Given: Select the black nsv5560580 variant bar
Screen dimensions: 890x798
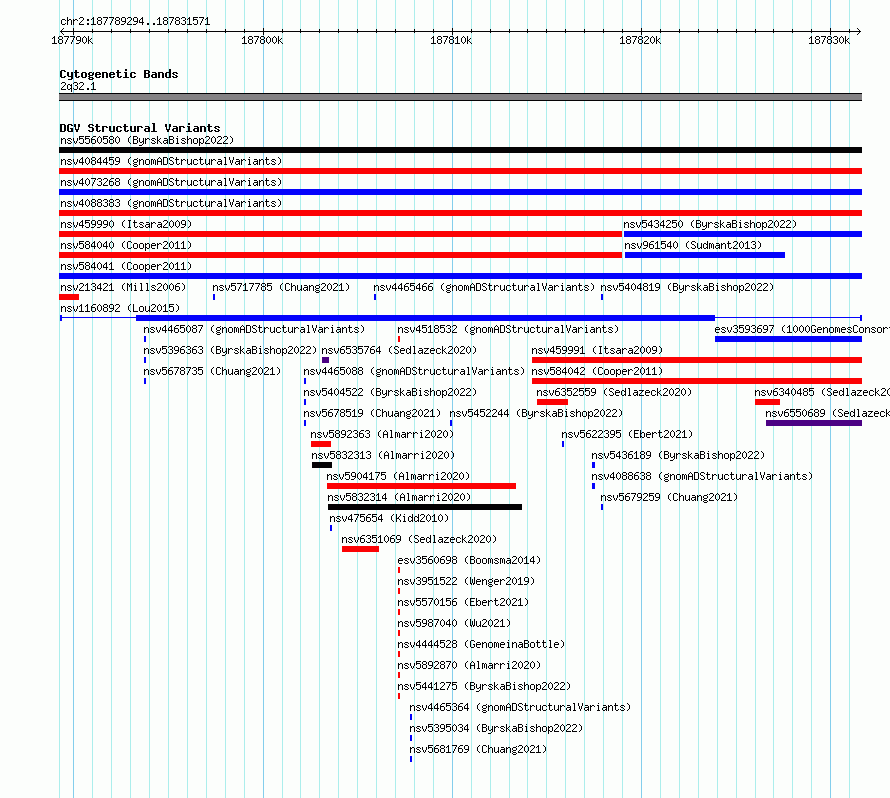Looking at the screenshot, I should (x=460, y=150).
